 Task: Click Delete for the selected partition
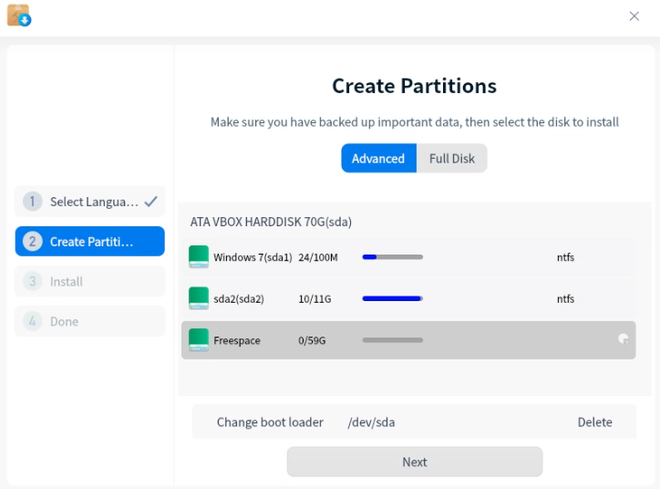[594, 422]
